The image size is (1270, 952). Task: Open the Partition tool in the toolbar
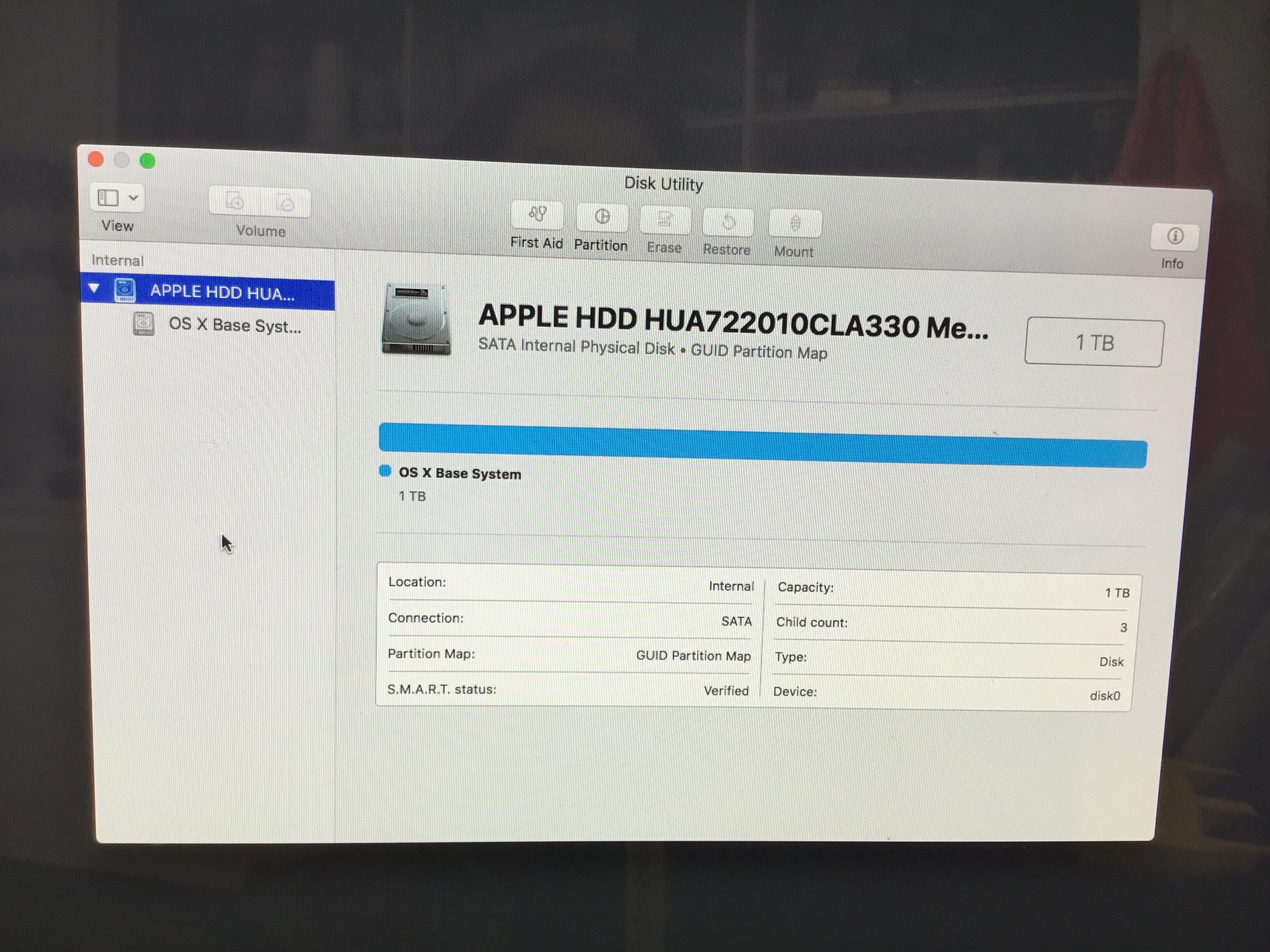click(602, 217)
